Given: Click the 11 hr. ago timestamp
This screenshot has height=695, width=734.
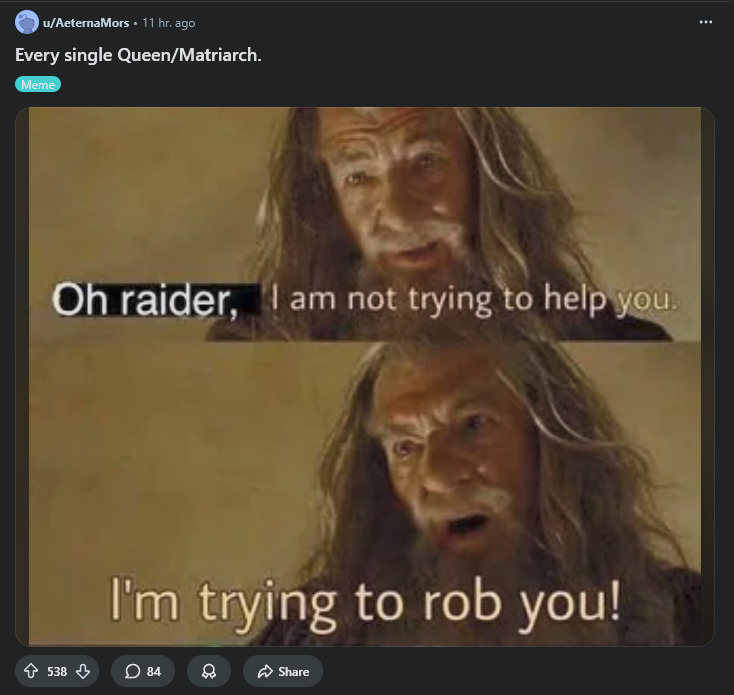Looking at the screenshot, I should click(169, 22).
